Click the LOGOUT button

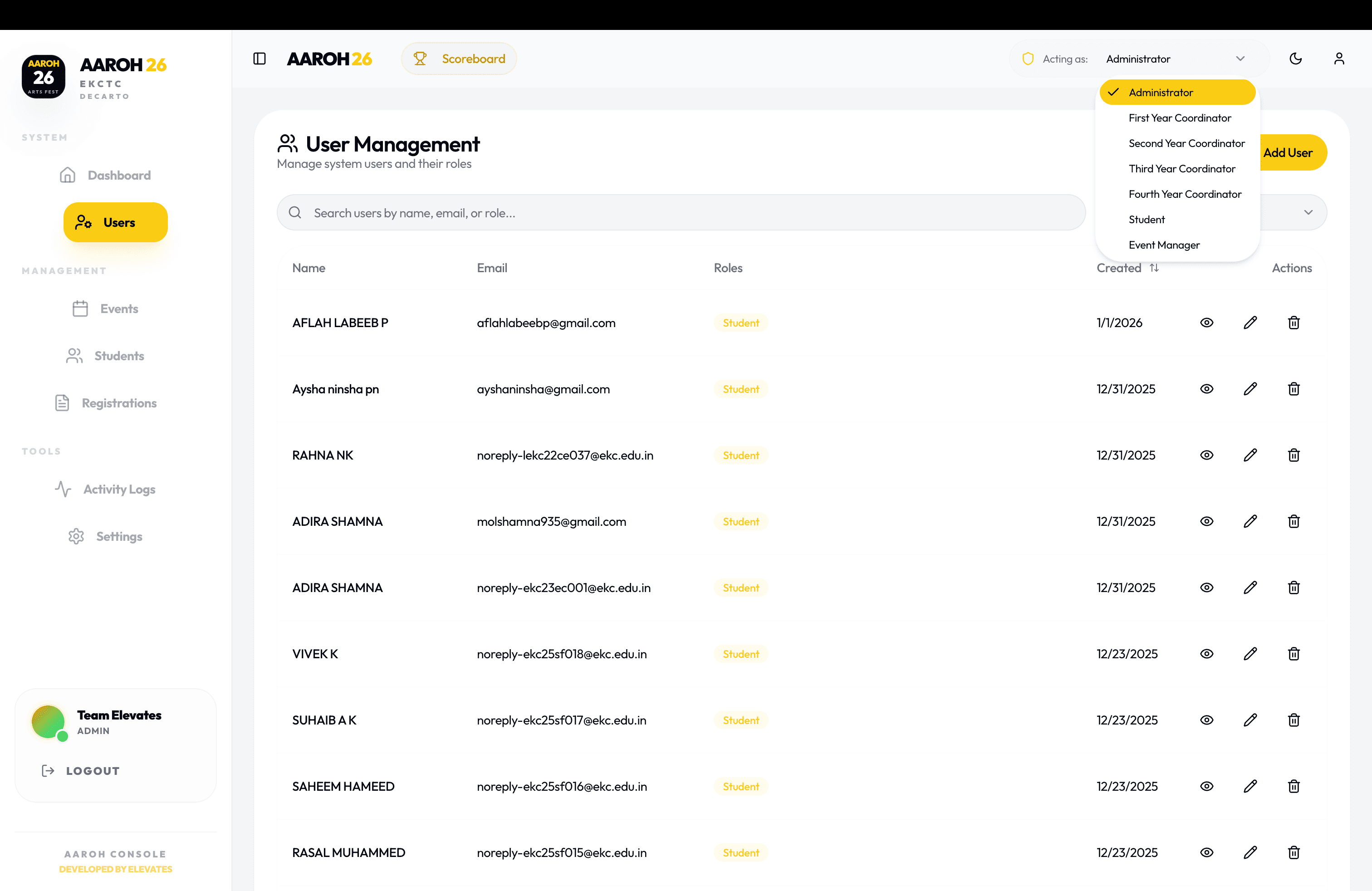point(81,771)
